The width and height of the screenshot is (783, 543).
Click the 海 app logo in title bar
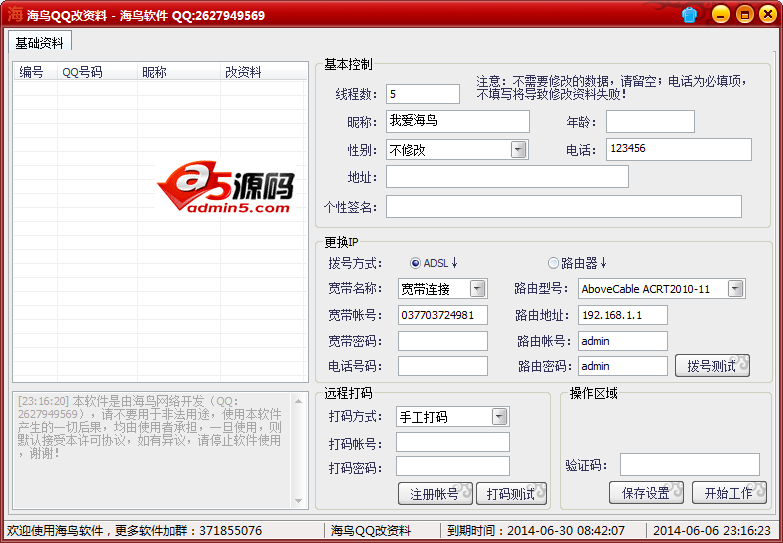point(15,14)
